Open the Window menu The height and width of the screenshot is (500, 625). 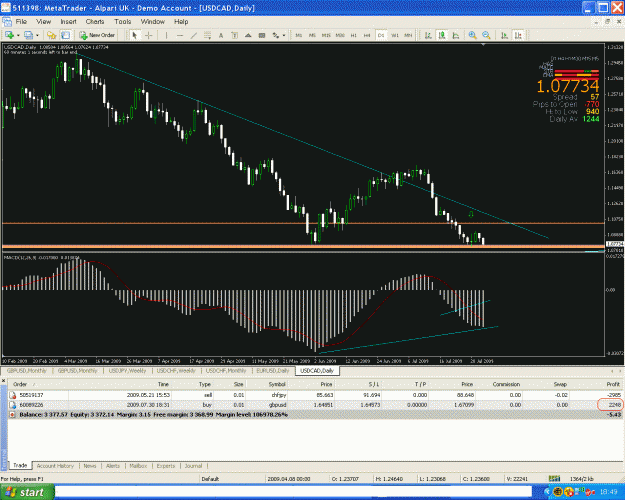[x=153, y=22]
